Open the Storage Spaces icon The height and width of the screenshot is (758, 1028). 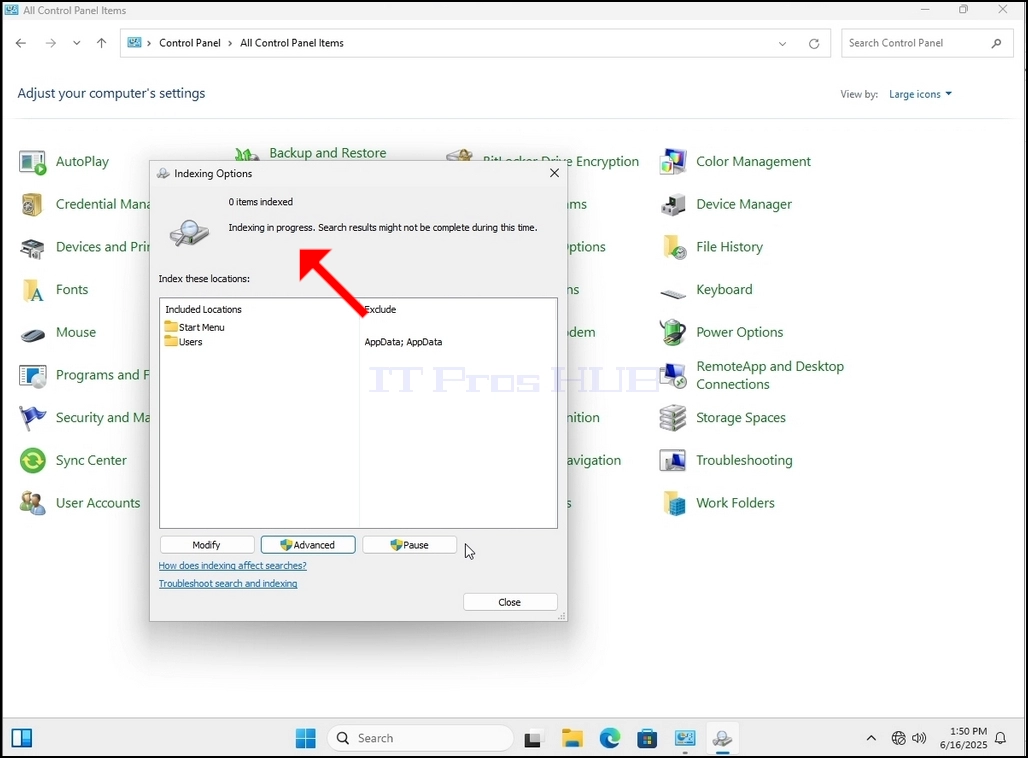coord(673,418)
